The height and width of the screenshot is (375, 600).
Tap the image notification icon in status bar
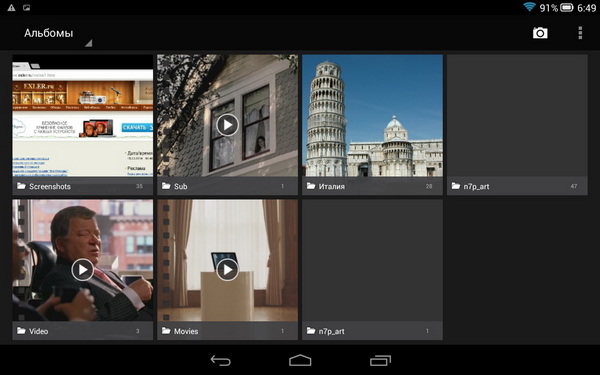coord(26,7)
